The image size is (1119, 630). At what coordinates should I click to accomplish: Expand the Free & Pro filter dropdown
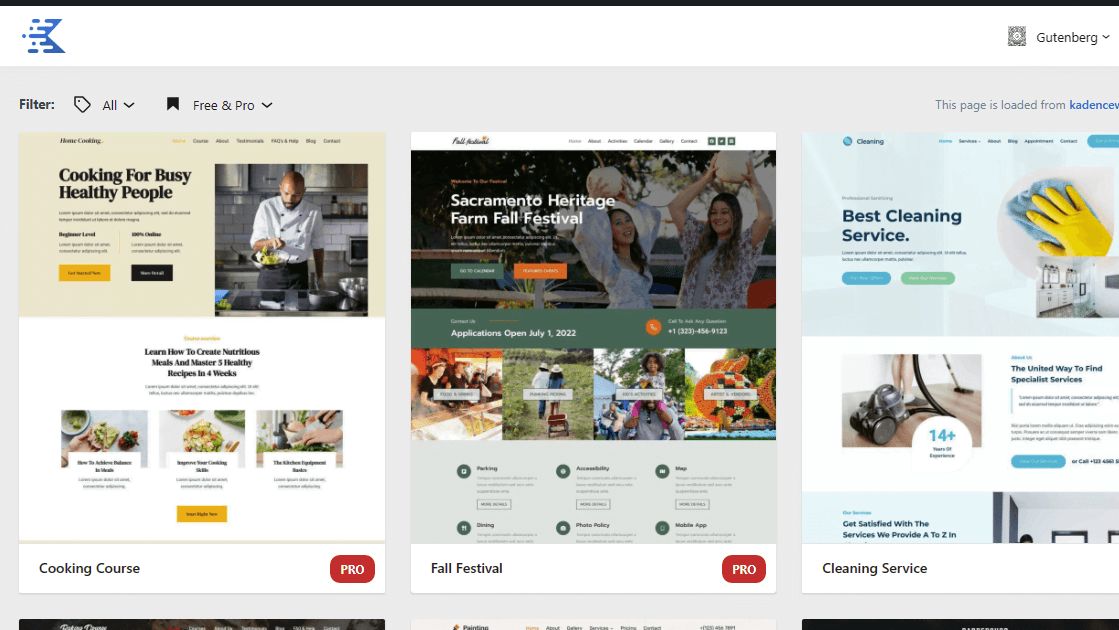point(232,105)
